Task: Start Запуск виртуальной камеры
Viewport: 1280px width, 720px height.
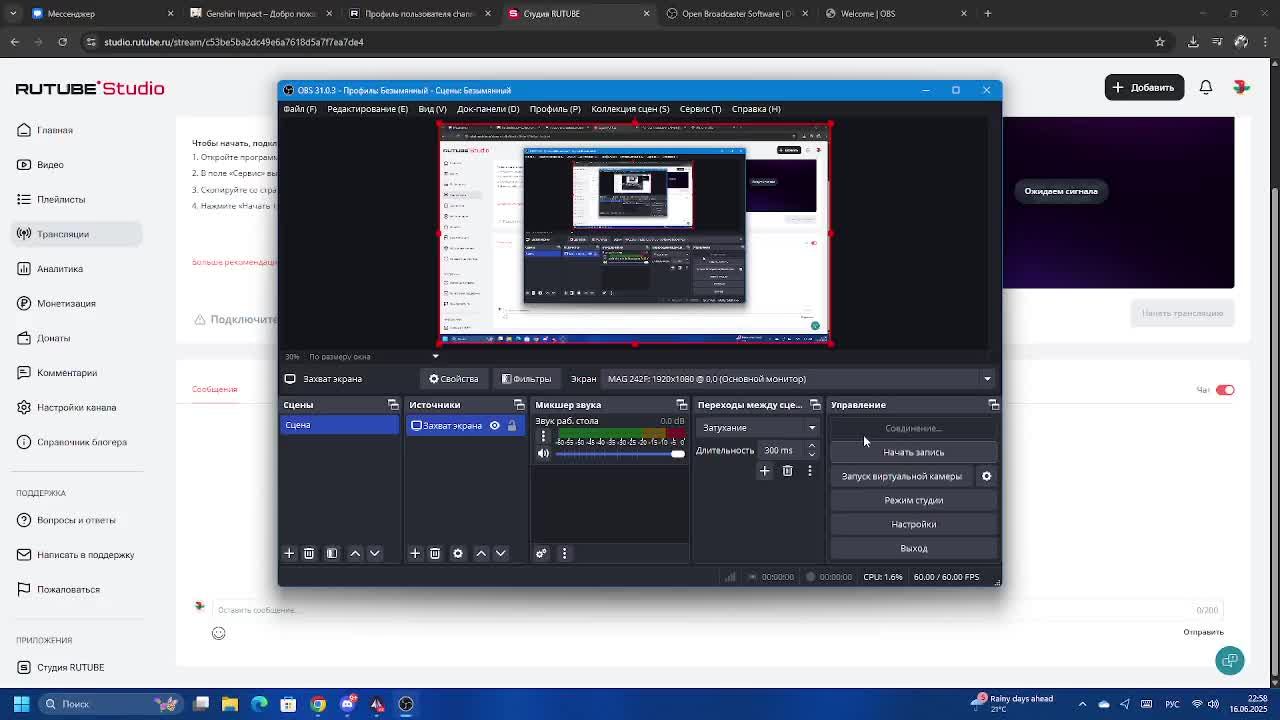Action: 902,476
